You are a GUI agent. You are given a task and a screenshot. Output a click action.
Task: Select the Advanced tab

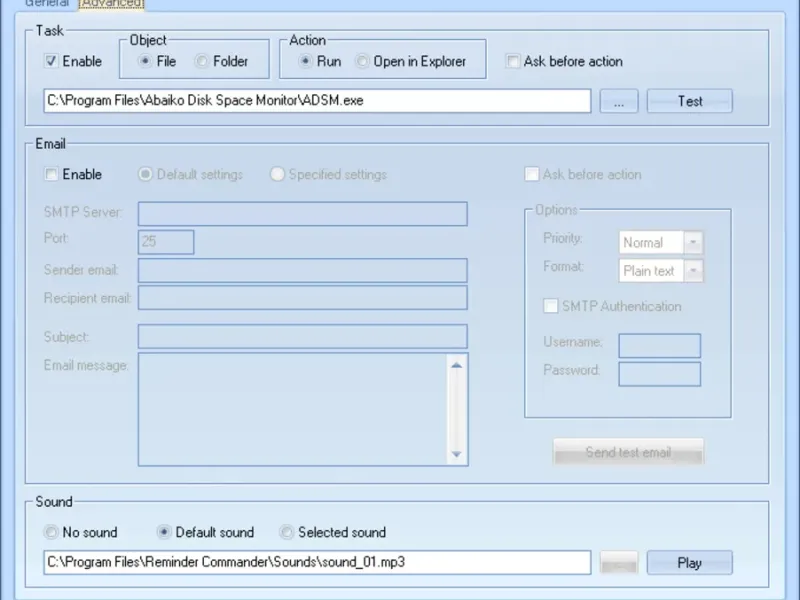pyautogui.click(x=111, y=4)
